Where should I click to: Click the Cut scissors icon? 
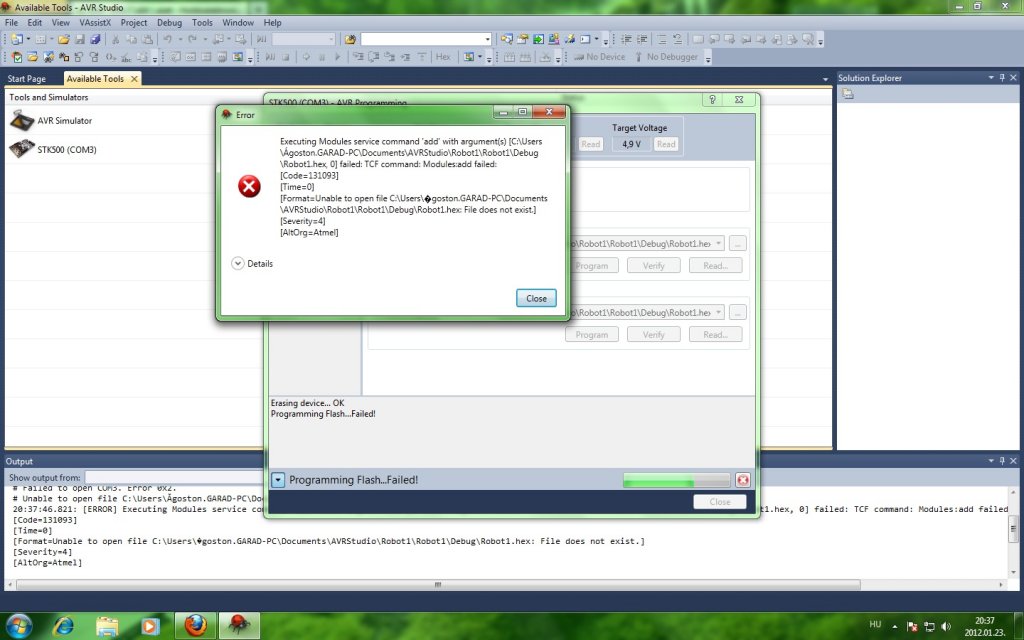pos(116,39)
